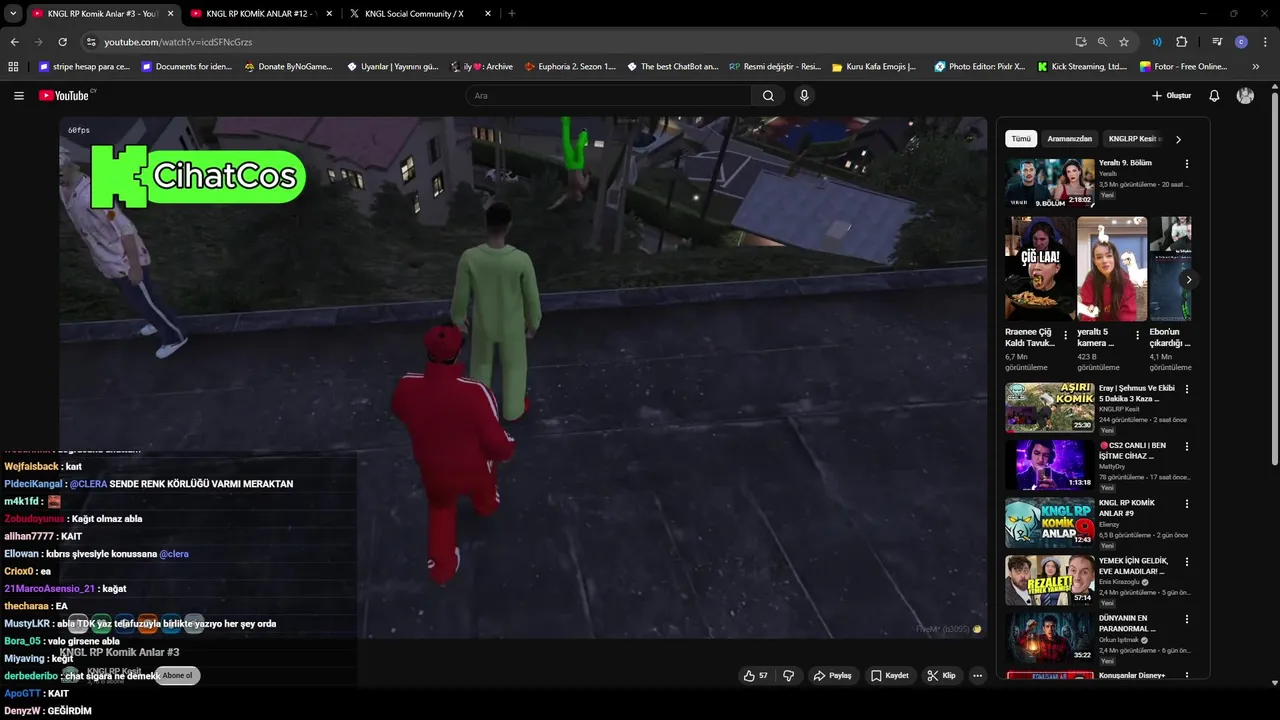1280x720 pixels.
Task: Select the Aramanızdan filter chip
Action: tap(1069, 139)
